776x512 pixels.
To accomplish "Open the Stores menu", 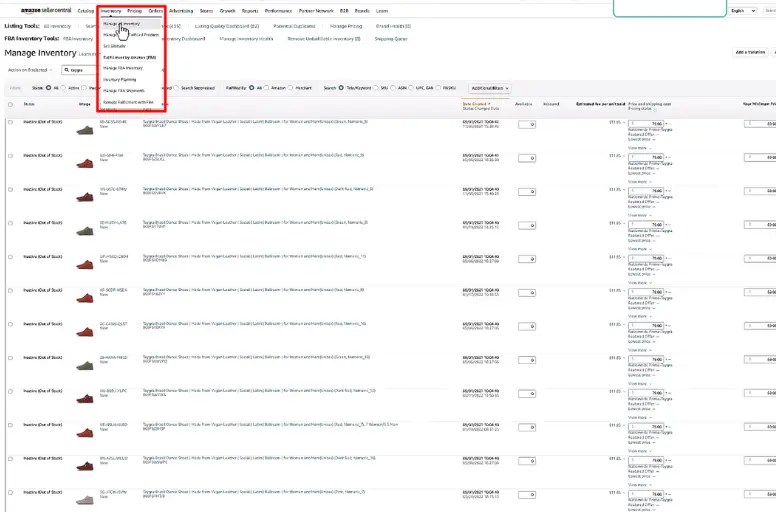I will [x=206, y=11].
